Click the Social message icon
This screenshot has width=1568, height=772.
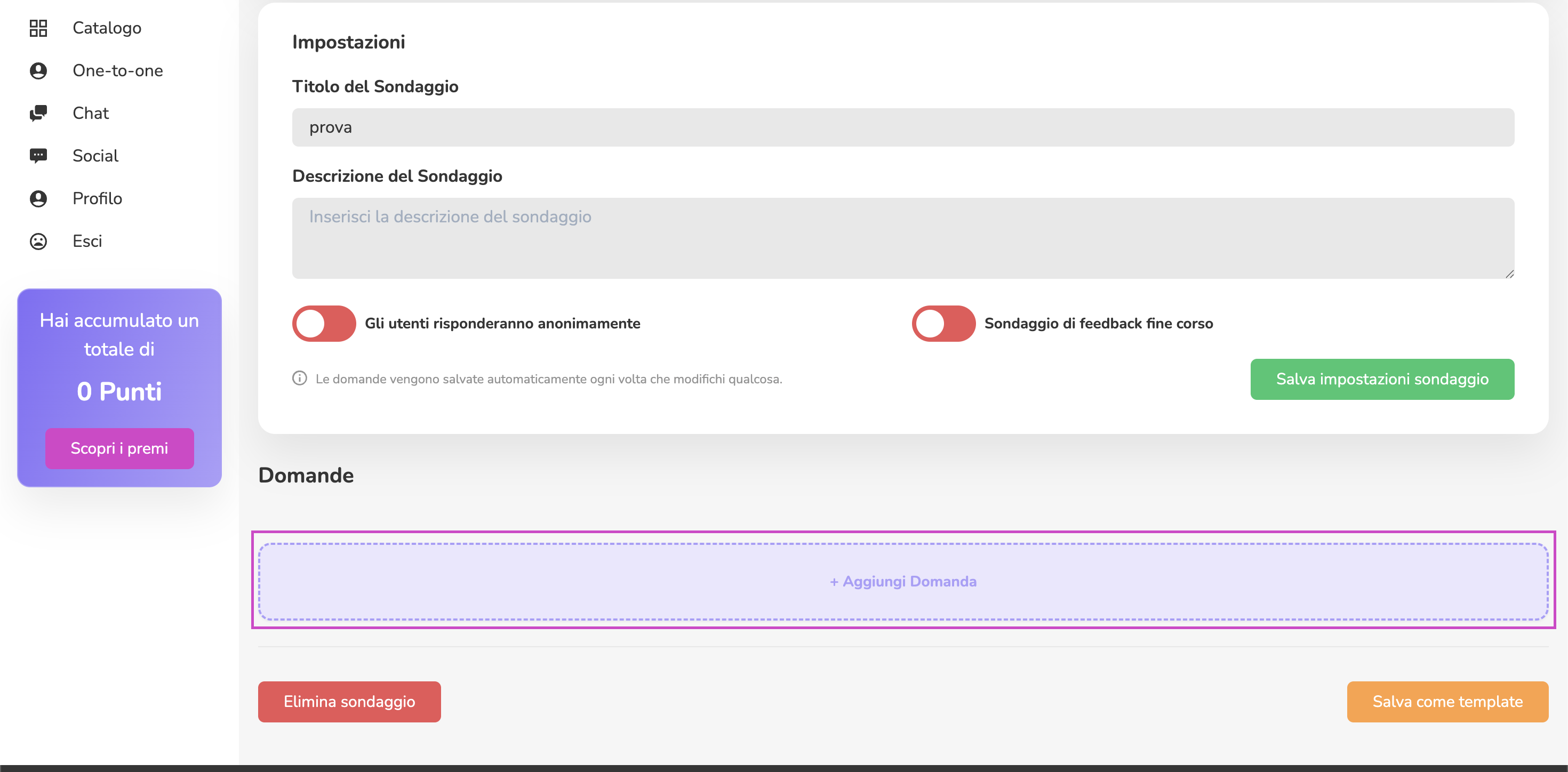[x=38, y=156]
